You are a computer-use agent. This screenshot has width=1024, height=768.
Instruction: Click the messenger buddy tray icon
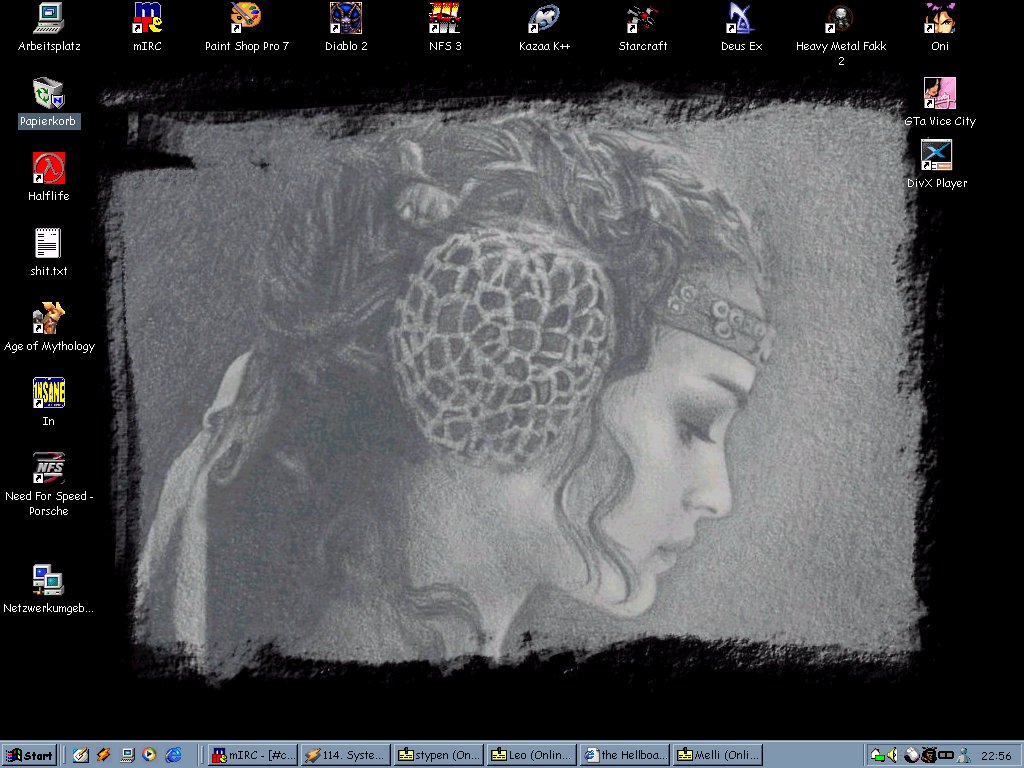coord(964,756)
